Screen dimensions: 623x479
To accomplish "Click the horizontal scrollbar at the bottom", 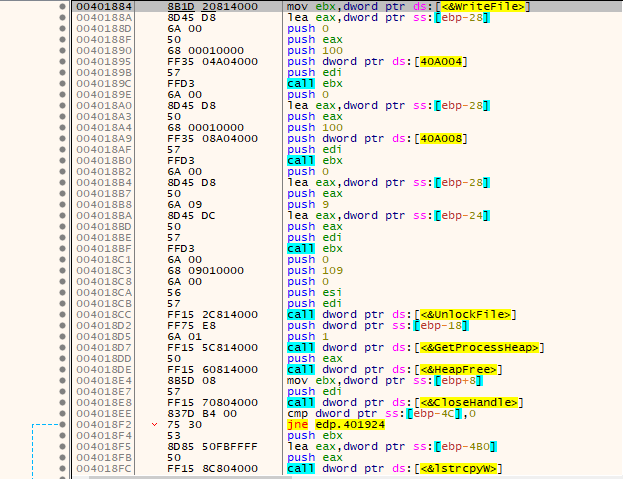I will [x=191, y=477].
